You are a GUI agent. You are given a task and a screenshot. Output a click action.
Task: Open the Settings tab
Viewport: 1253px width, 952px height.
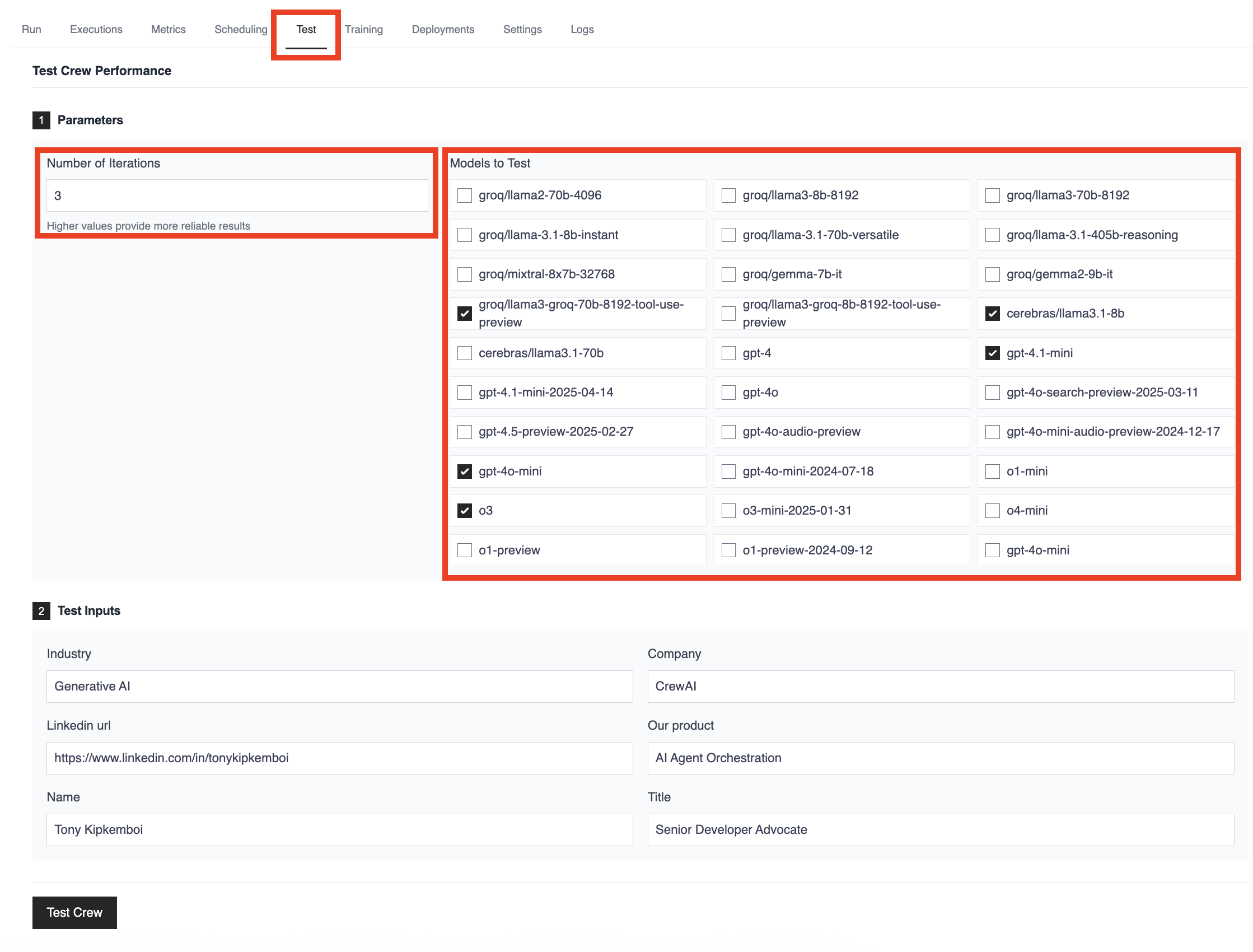tap(522, 30)
